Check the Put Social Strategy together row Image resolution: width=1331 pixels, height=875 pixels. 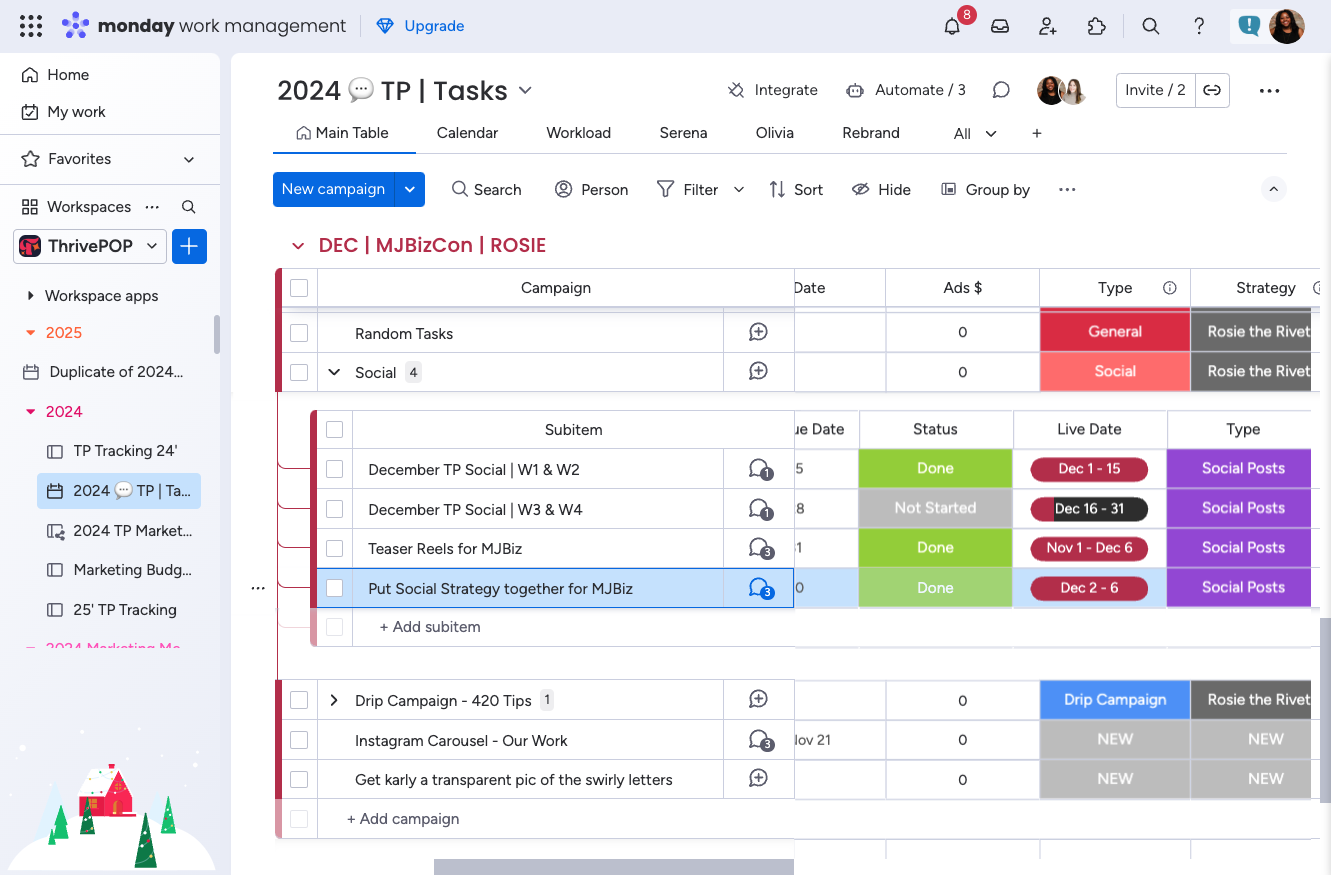pyautogui.click(x=335, y=588)
